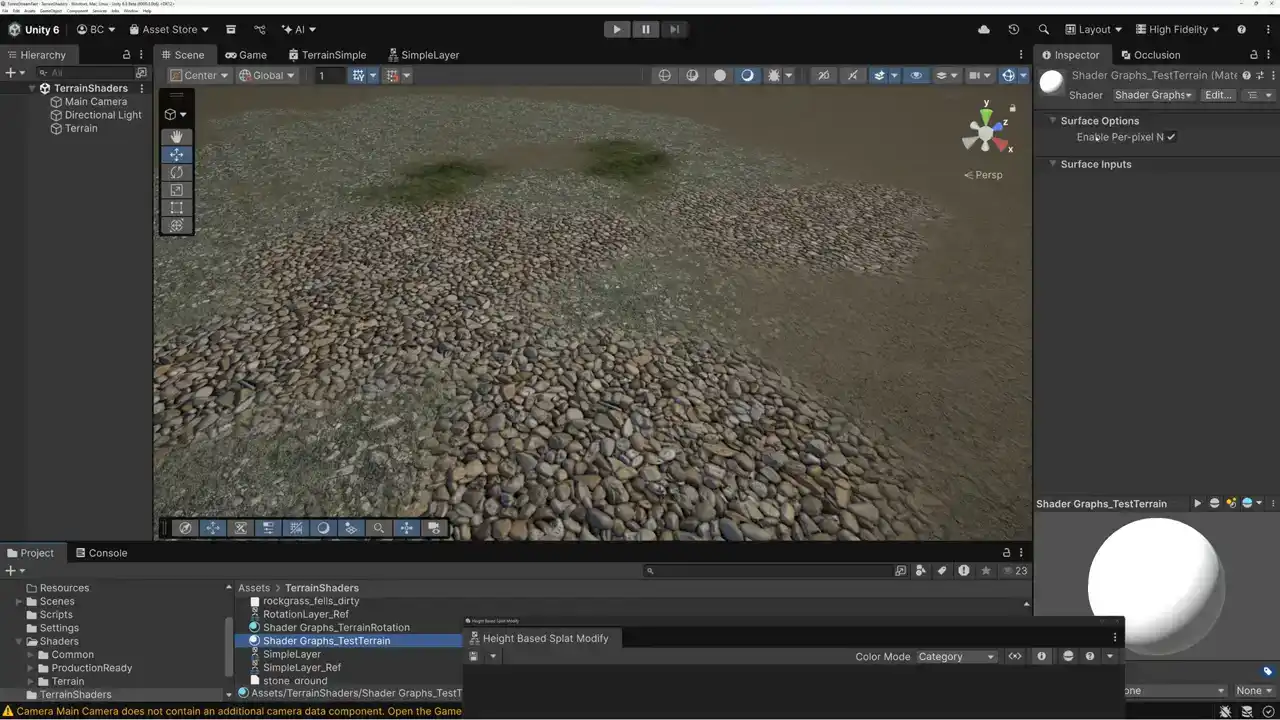Collapse the Surface Options section

[1053, 121]
